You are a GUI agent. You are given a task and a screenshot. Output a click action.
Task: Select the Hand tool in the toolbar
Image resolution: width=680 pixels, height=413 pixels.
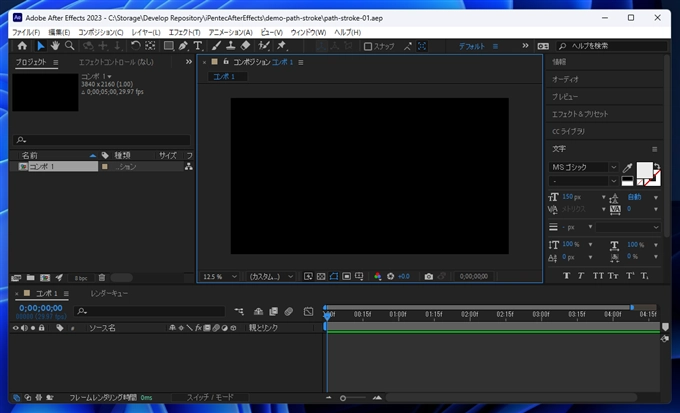[55, 46]
